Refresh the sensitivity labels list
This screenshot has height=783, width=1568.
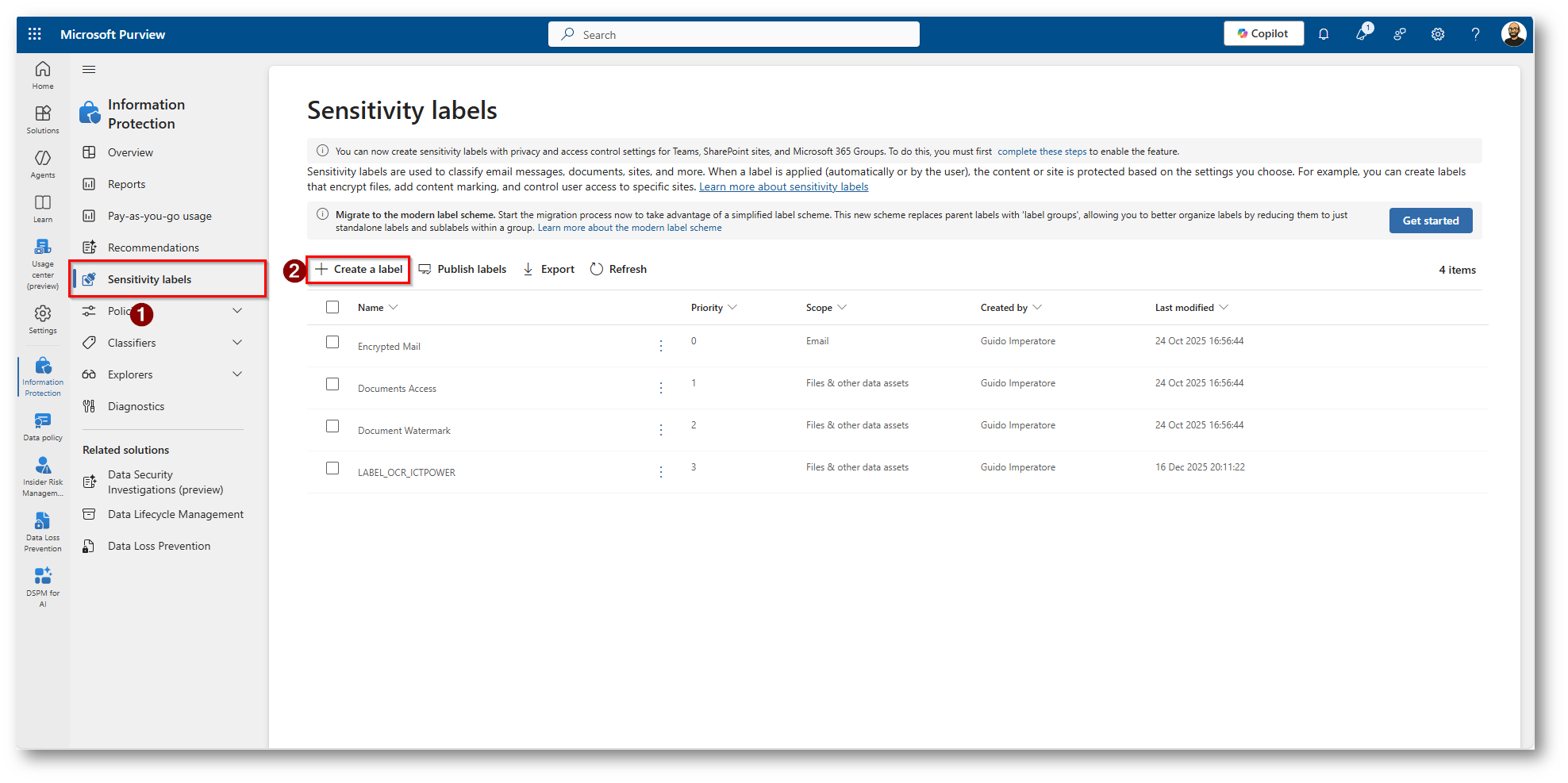pyautogui.click(x=618, y=270)
